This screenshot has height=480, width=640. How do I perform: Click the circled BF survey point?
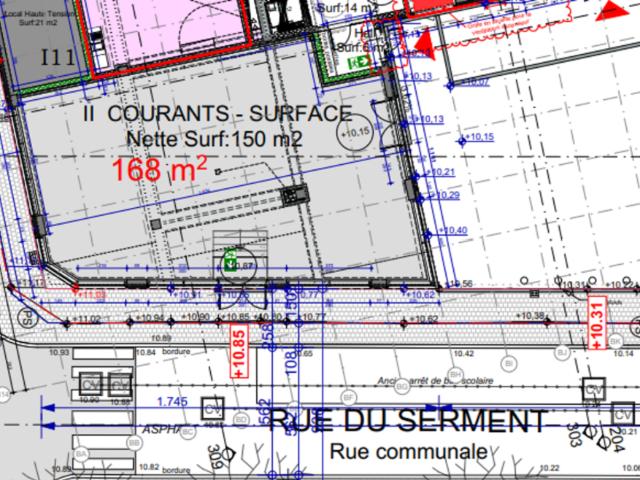349,396
